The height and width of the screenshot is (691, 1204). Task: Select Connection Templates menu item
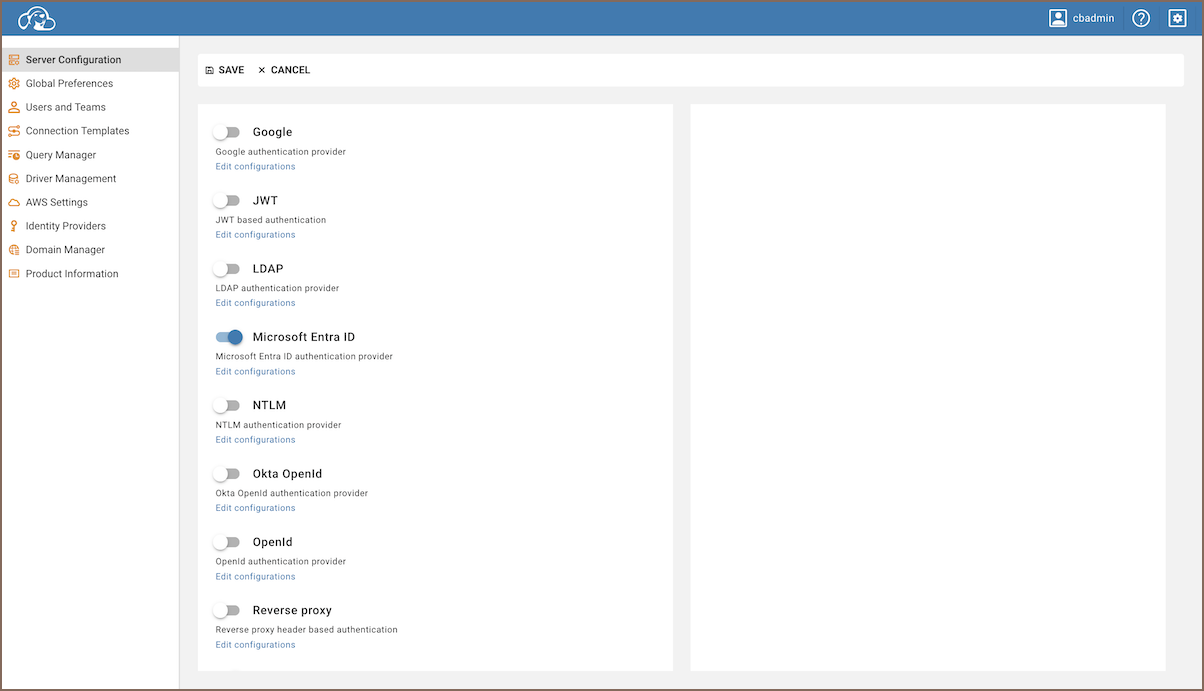[77, 131]
